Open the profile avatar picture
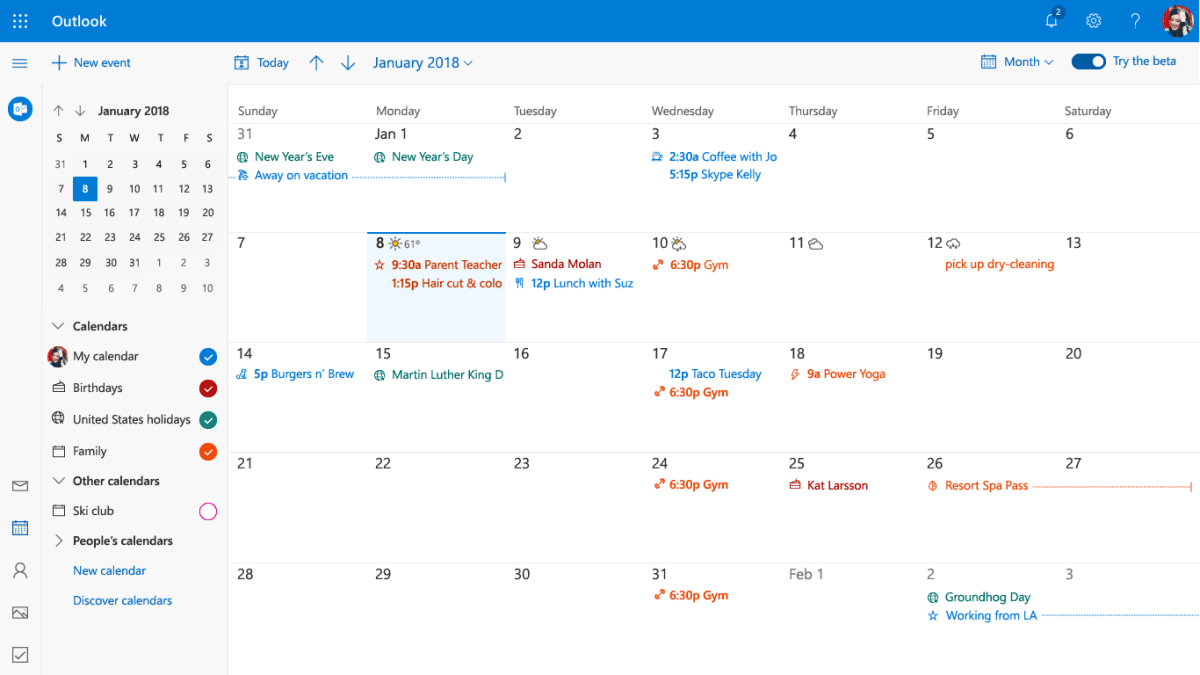 pyautogui.click(x=1176, y=20)
